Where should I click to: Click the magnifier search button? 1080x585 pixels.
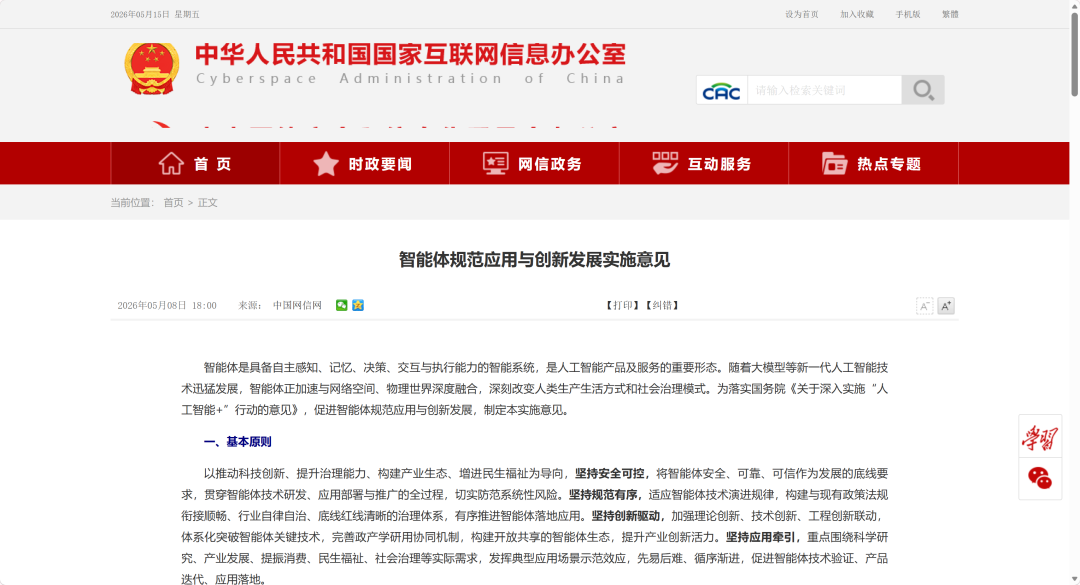coord(923,90)
